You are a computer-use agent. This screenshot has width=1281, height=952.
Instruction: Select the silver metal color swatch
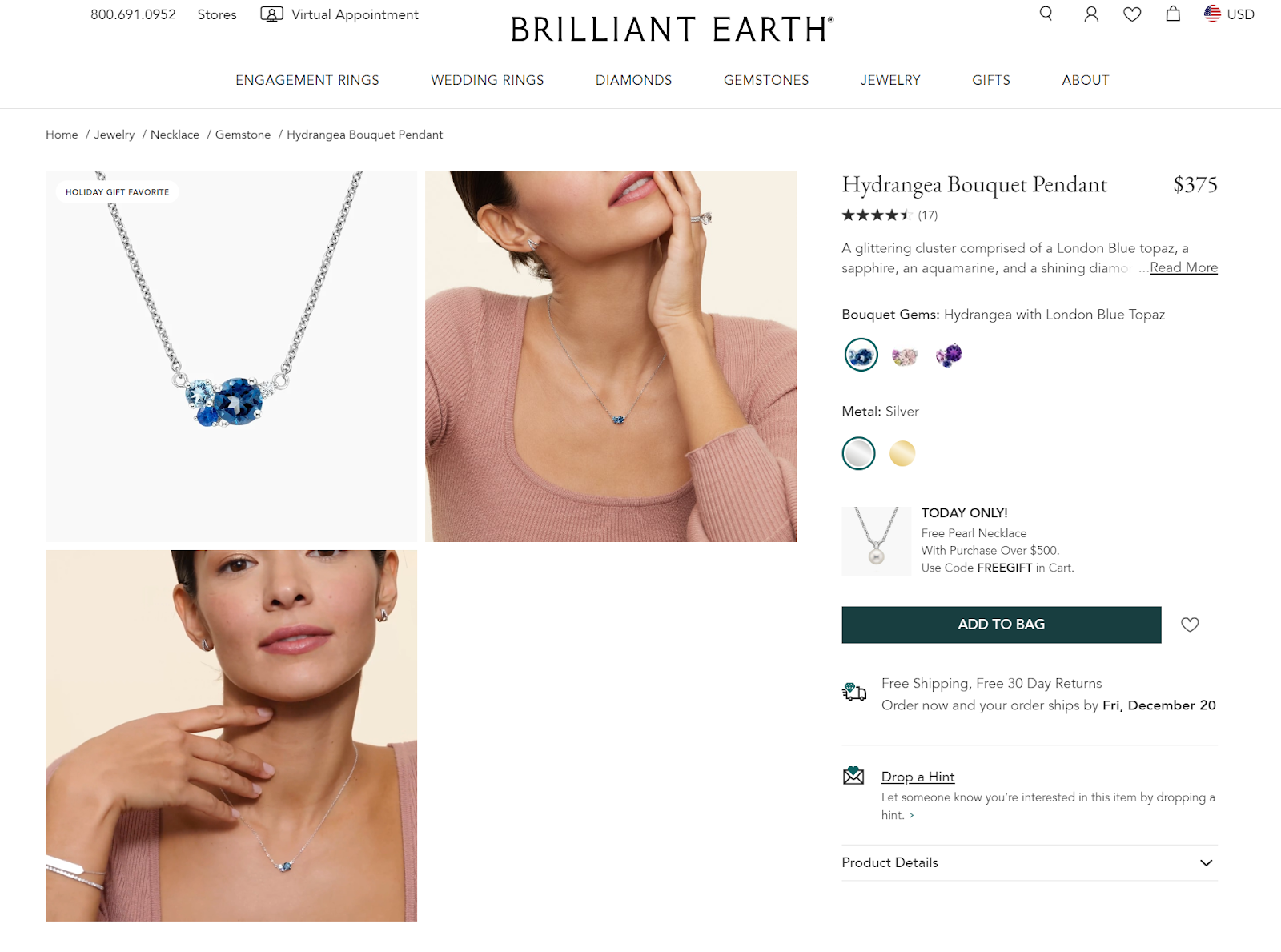click(858, 453)
